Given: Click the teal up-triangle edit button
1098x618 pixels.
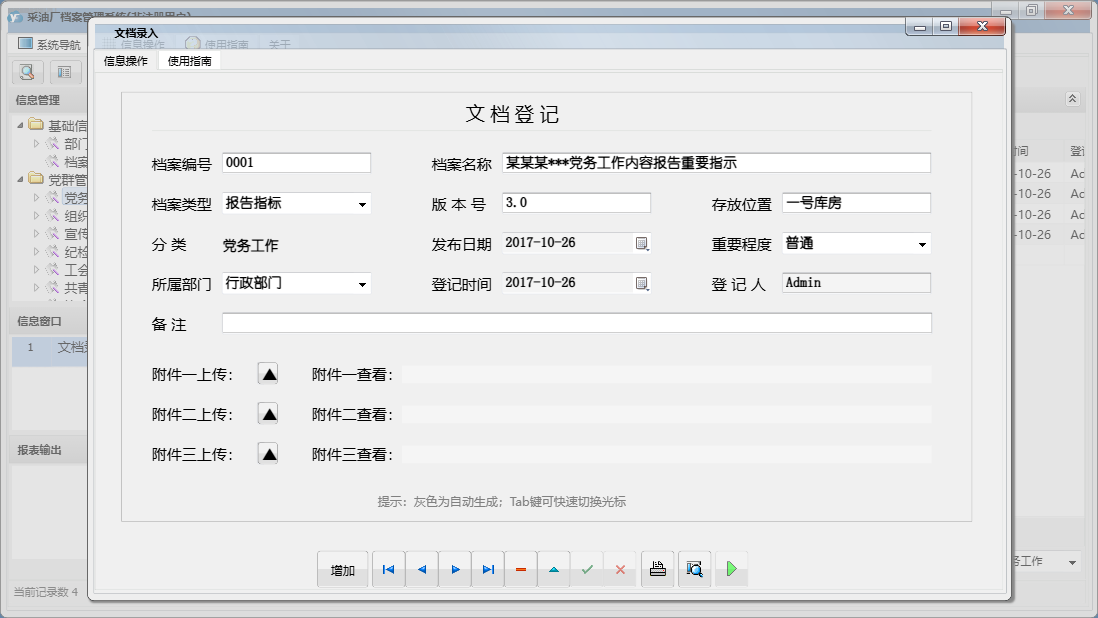Looking at the screenshot, I should point(554,569).
